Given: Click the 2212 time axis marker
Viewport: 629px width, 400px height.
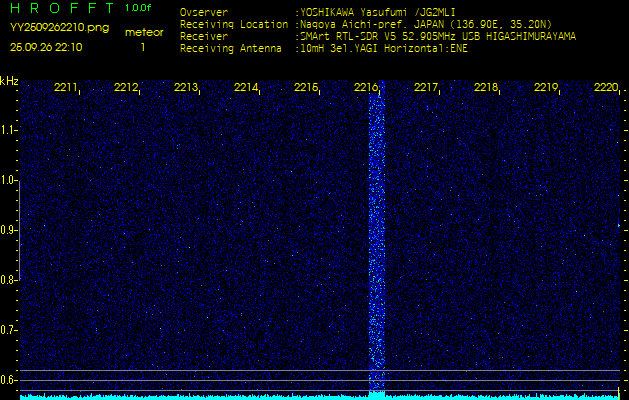Looking at the screenshot, I should pyautogui.click(x=126, y=87).
